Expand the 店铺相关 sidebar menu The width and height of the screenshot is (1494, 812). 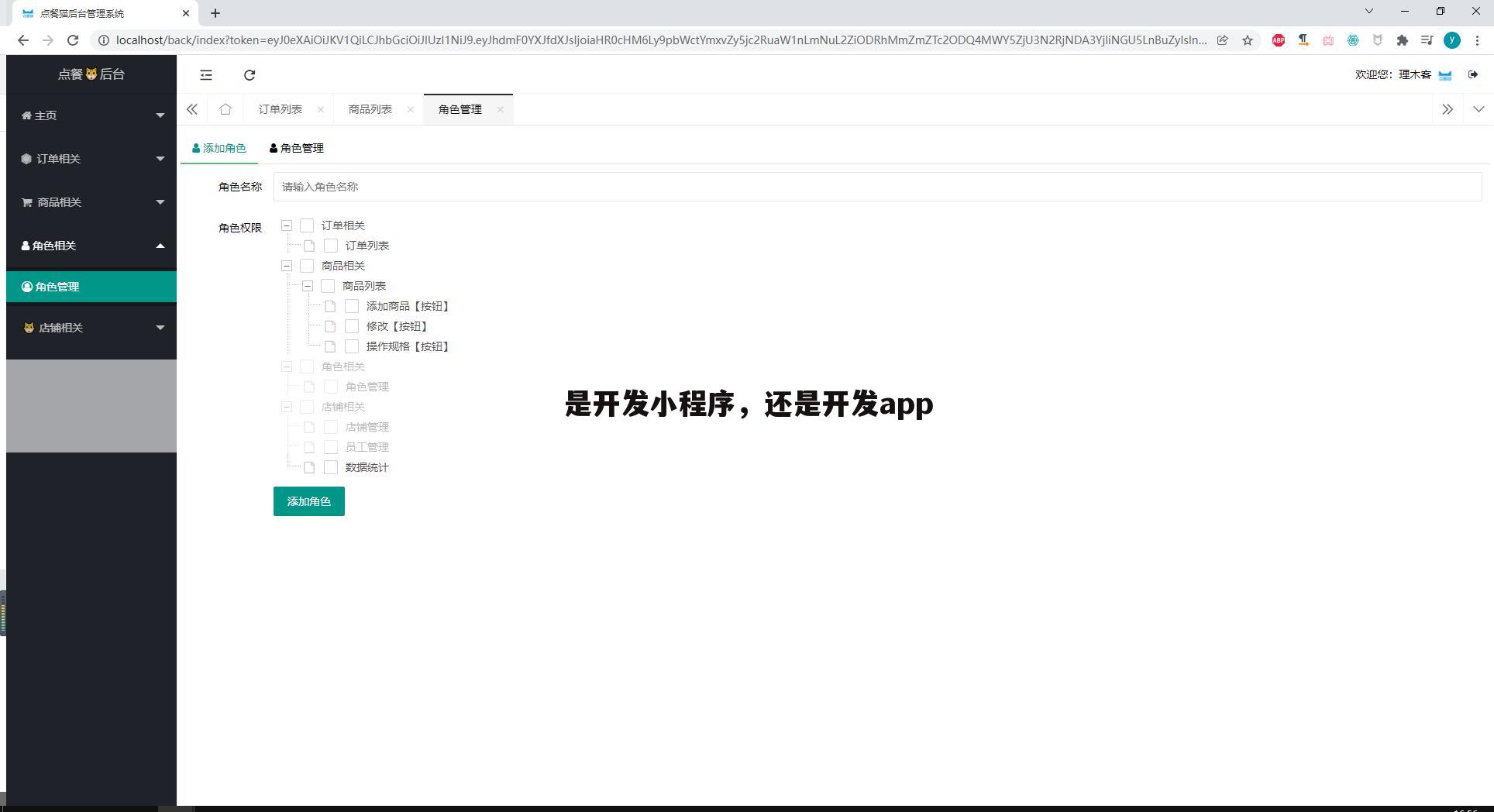(91, 327)
